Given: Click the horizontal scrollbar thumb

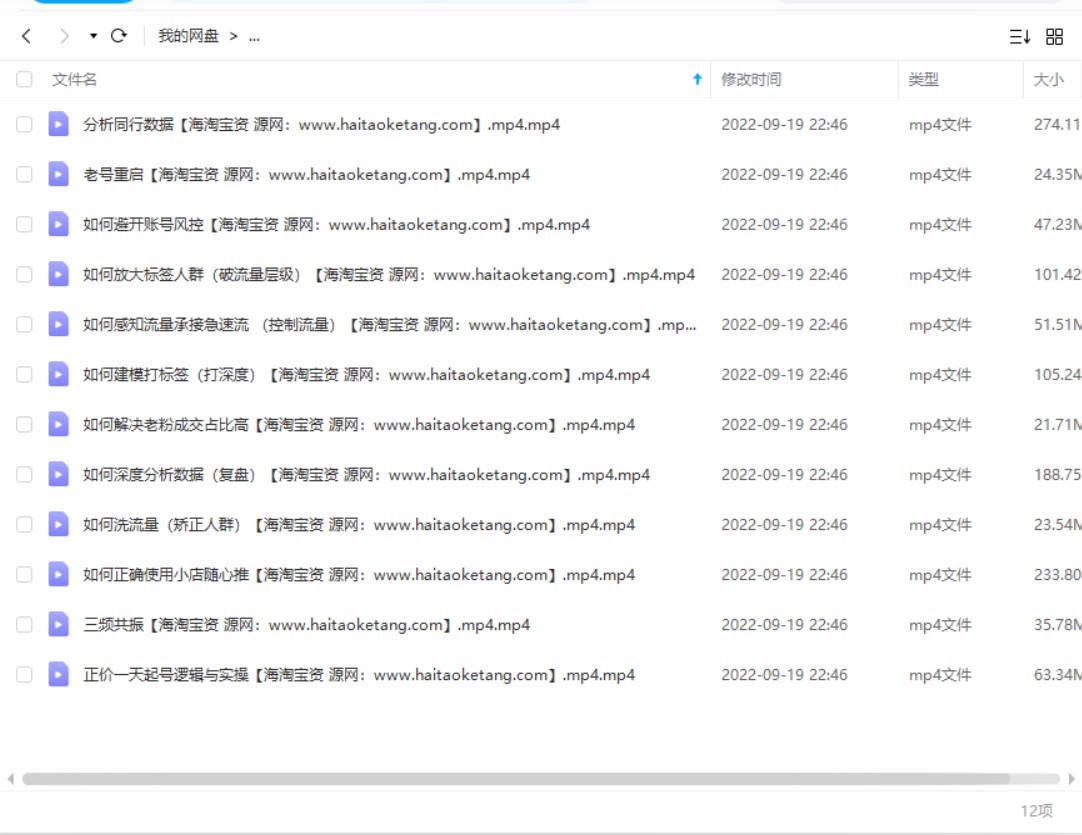Looking at the screenshot, I should (516, 778).
